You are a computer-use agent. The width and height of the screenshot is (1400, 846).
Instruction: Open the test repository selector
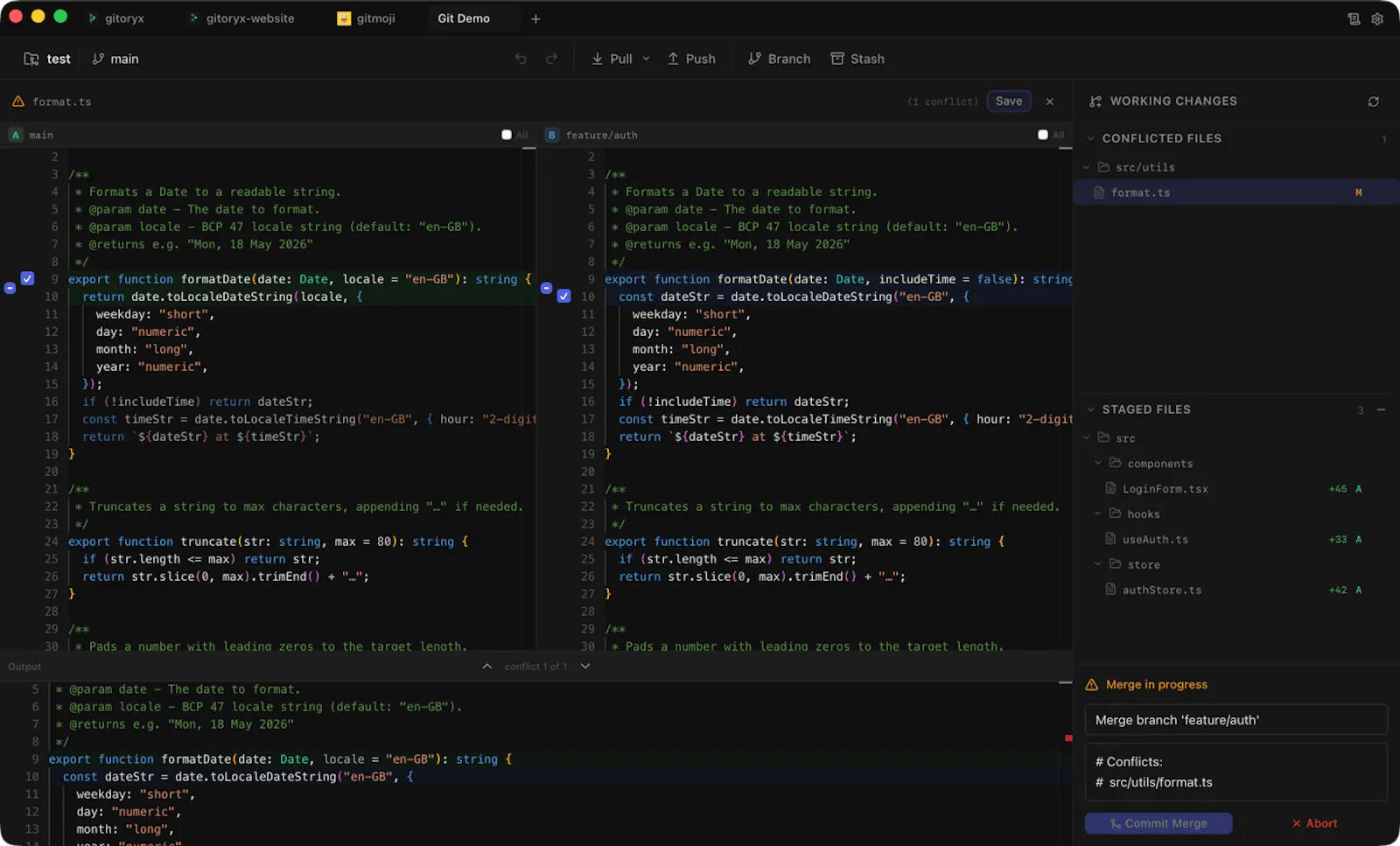(47, 59)
